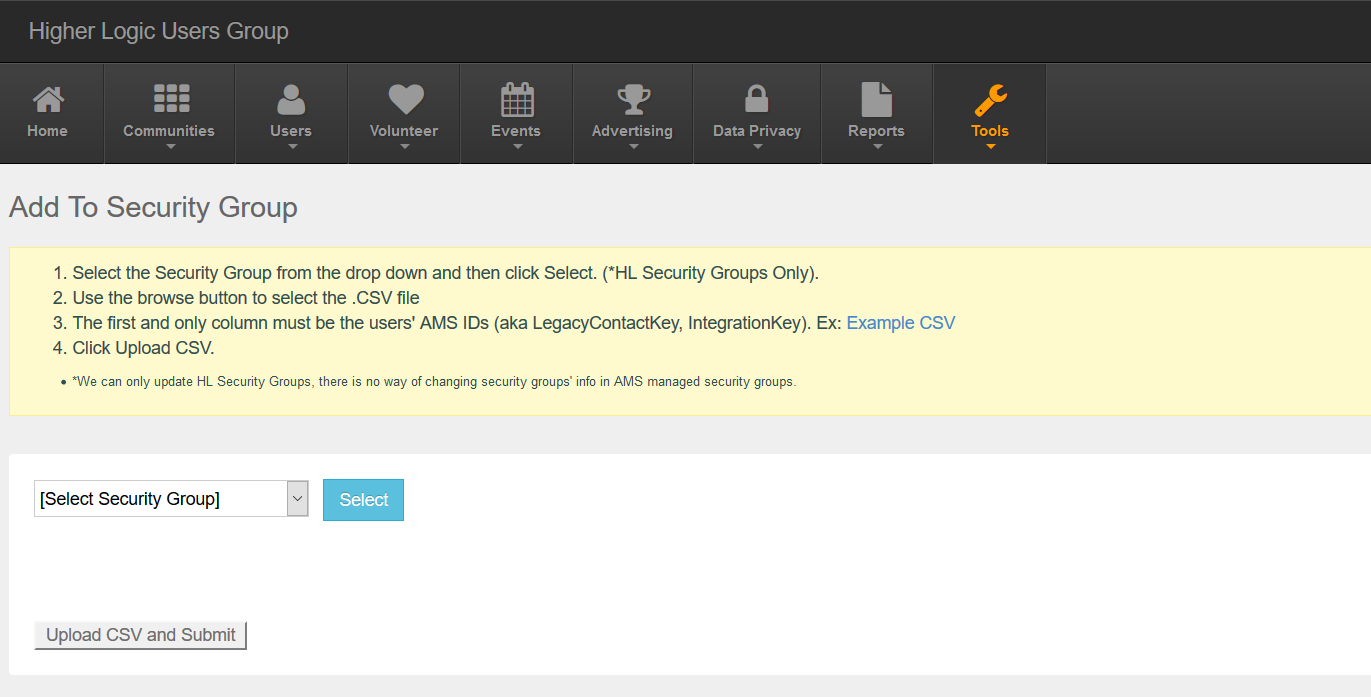Expand the Reports menu arrow
This screenshot has height=697, width=1371.
877,147
